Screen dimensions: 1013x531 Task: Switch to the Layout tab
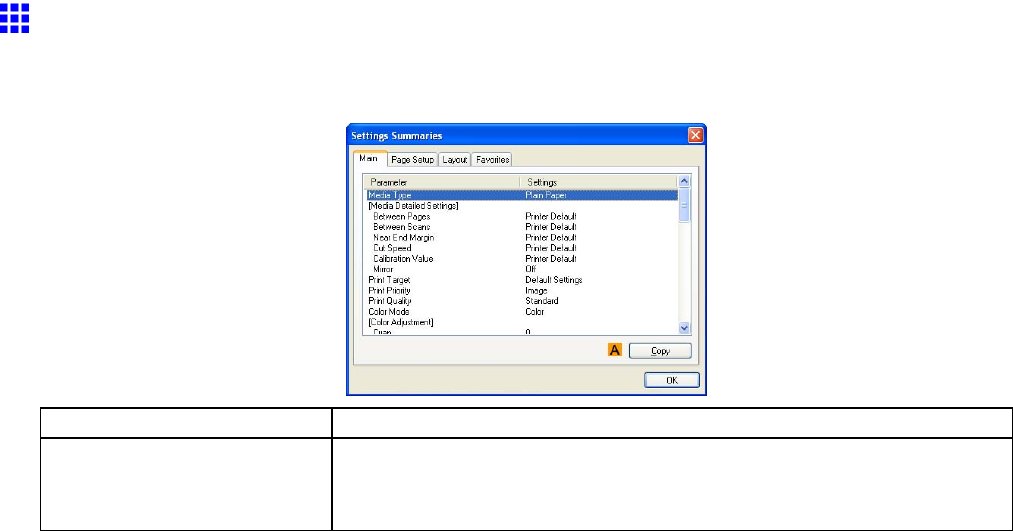tap(455, 160)
